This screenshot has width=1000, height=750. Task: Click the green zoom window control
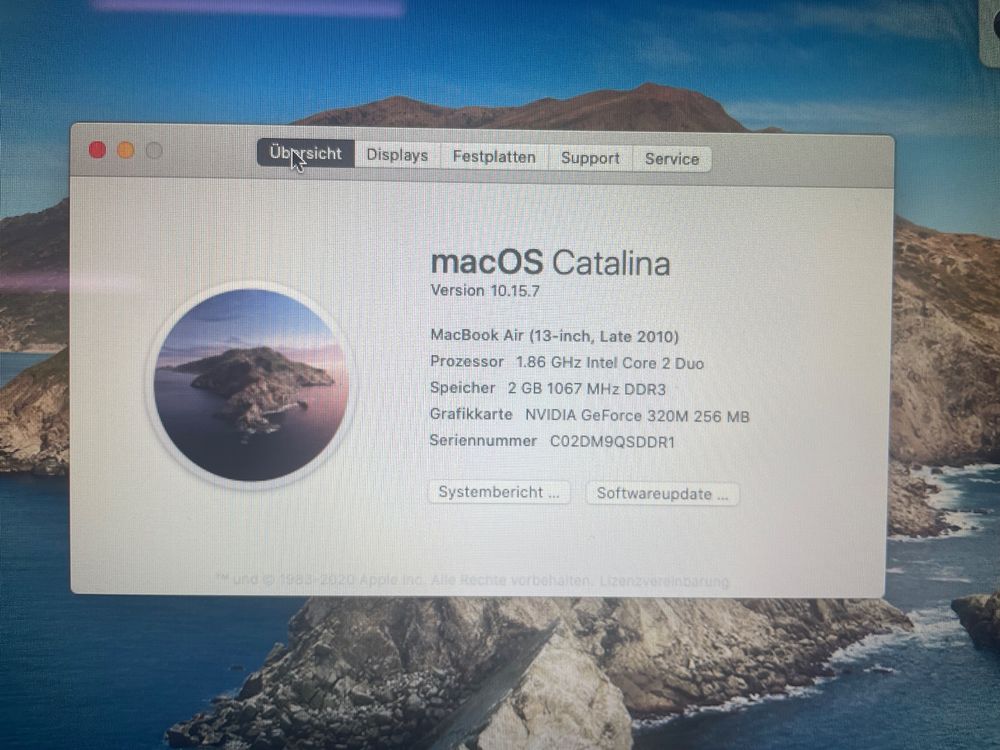(151, 151)
